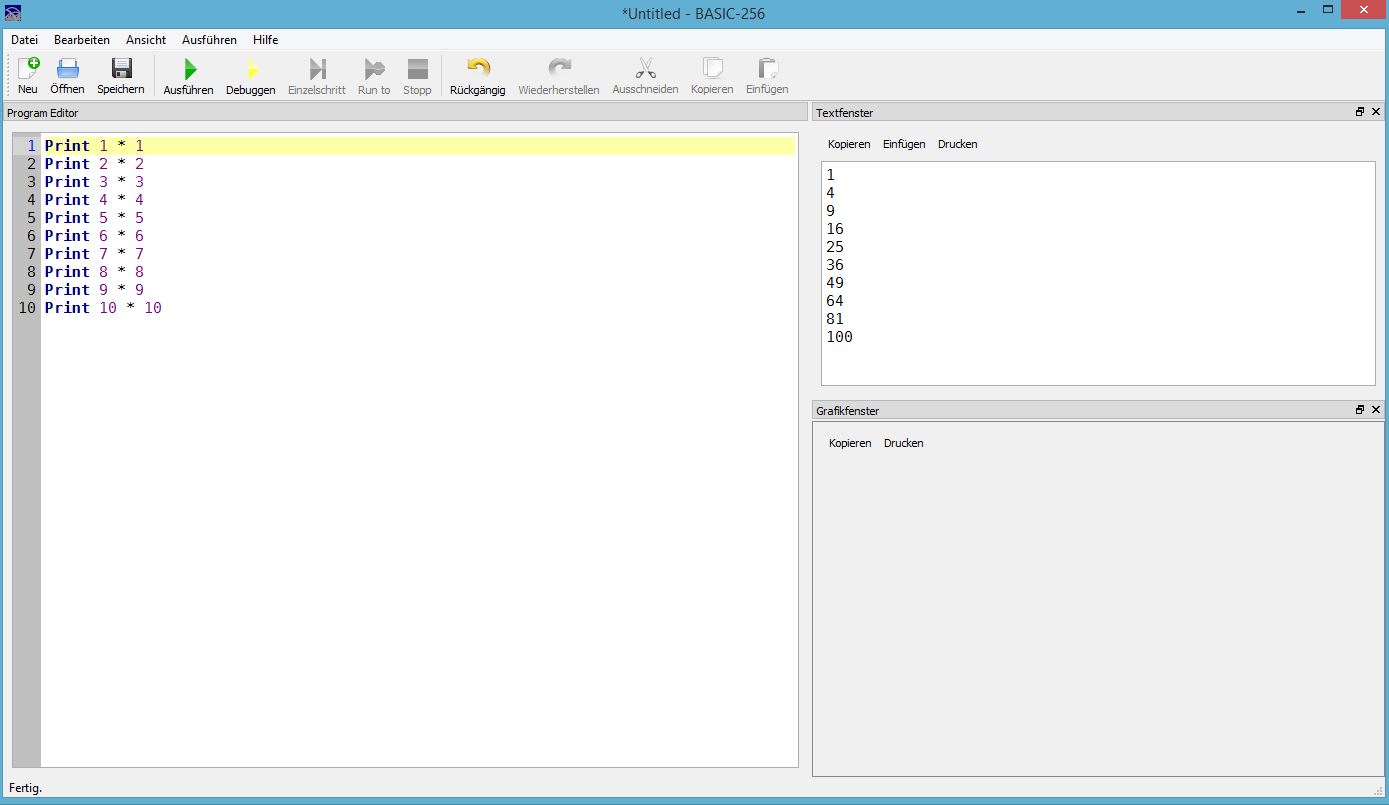Screen dimensions: 1389x805
Task: Click the Kopieren toolbar icon
Action: 712,69
